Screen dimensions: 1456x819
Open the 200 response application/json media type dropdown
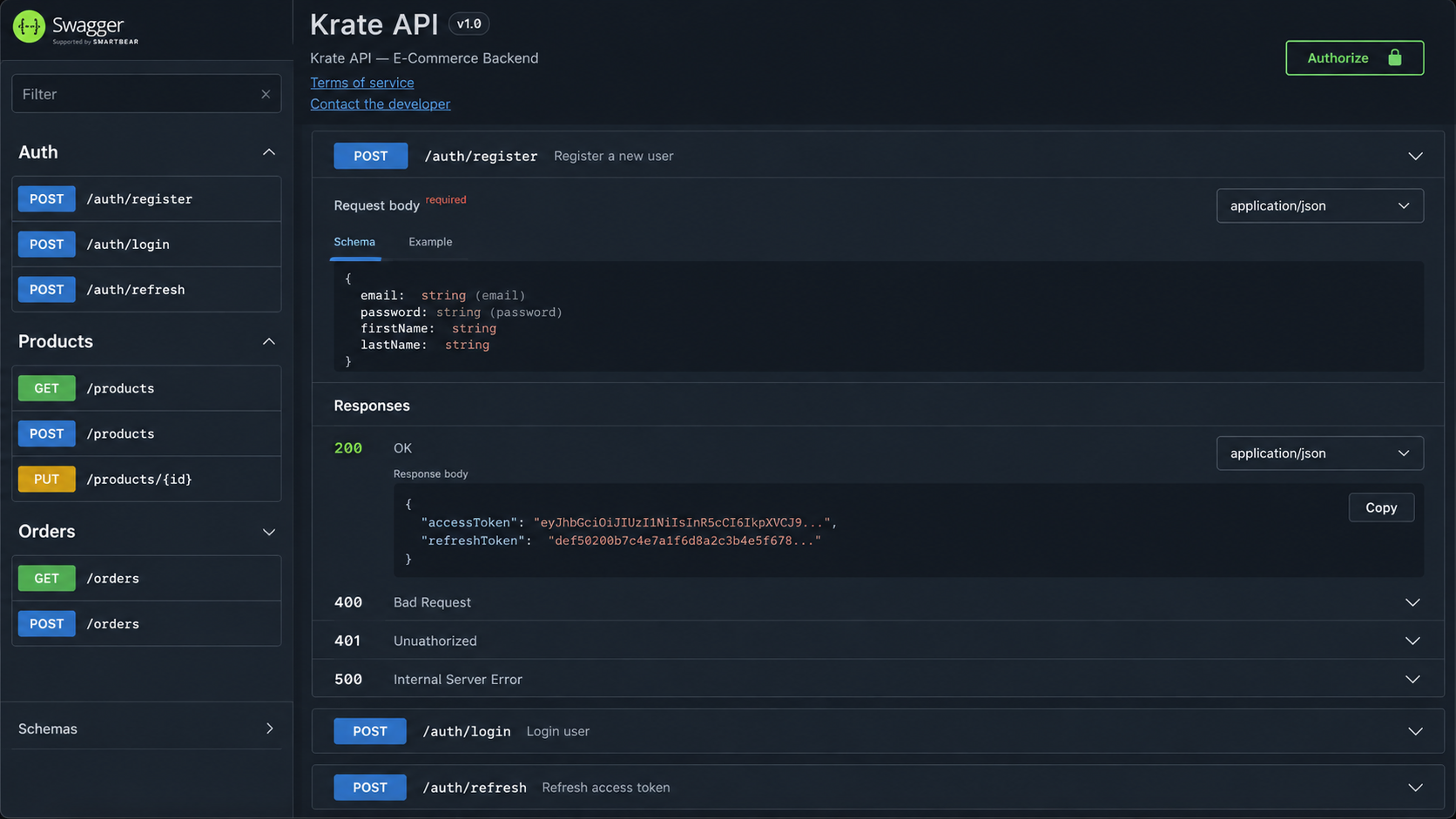tap(1319, 453)
